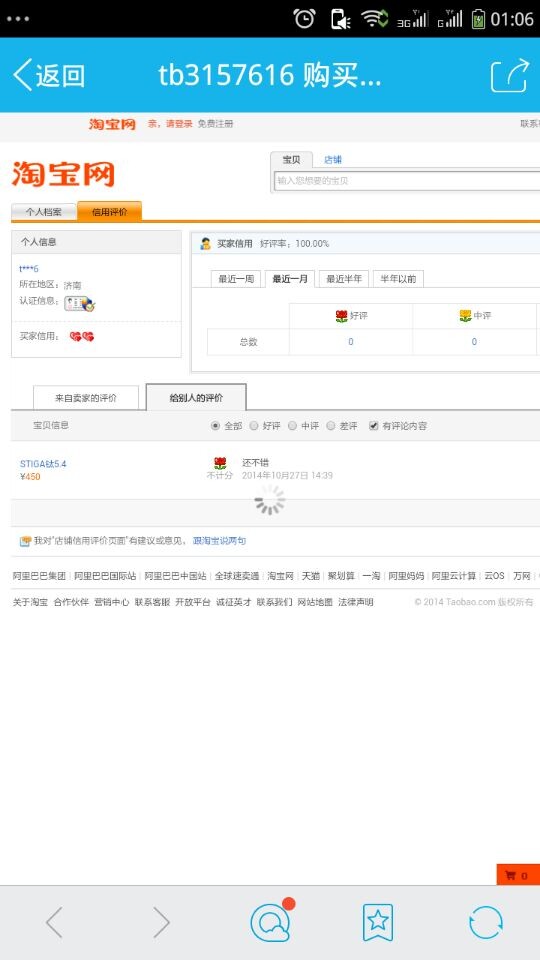The width and height of the screenshot is (540, 960).
Task: Tap the share icon in header
Action: pyautogui.click(x=510, y=75)
